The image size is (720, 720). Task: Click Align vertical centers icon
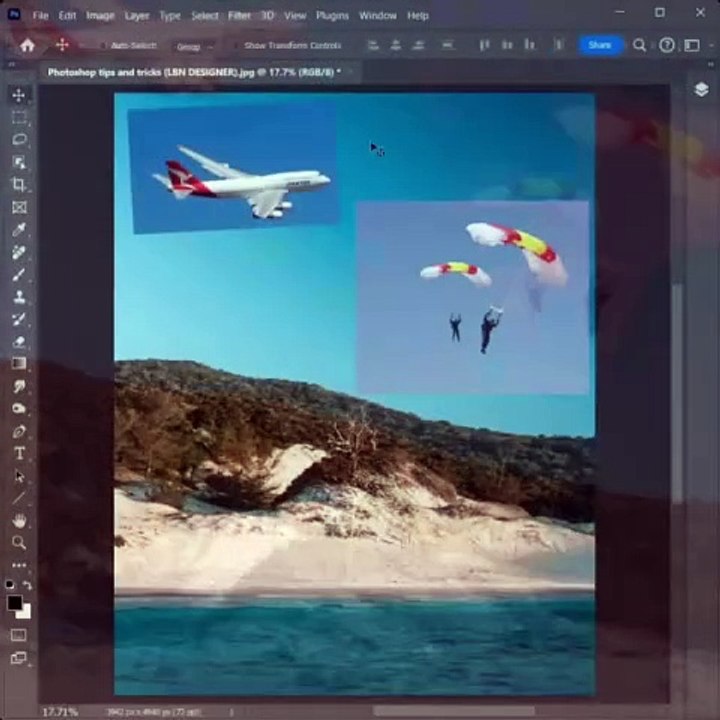click(507, 45)
